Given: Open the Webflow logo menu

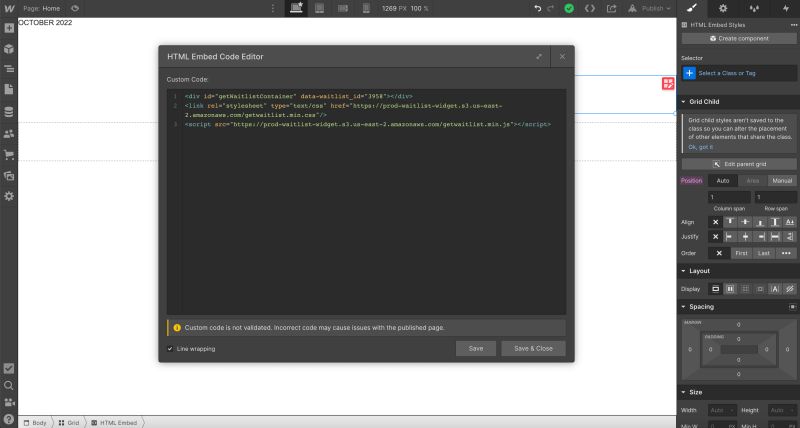Looking at the screenshot, I should (x=9, y=9).
